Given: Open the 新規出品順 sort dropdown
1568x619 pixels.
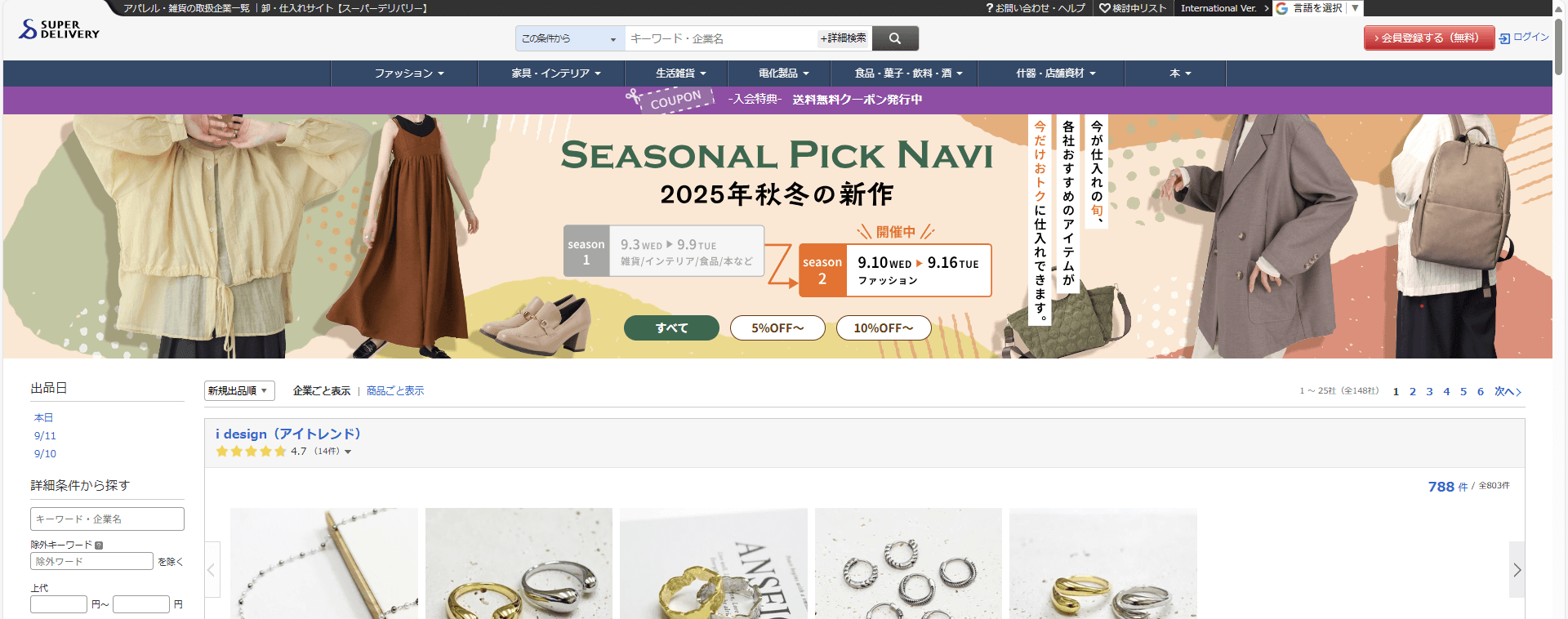Looking at the screenshot, I should (x=239, y=390).
